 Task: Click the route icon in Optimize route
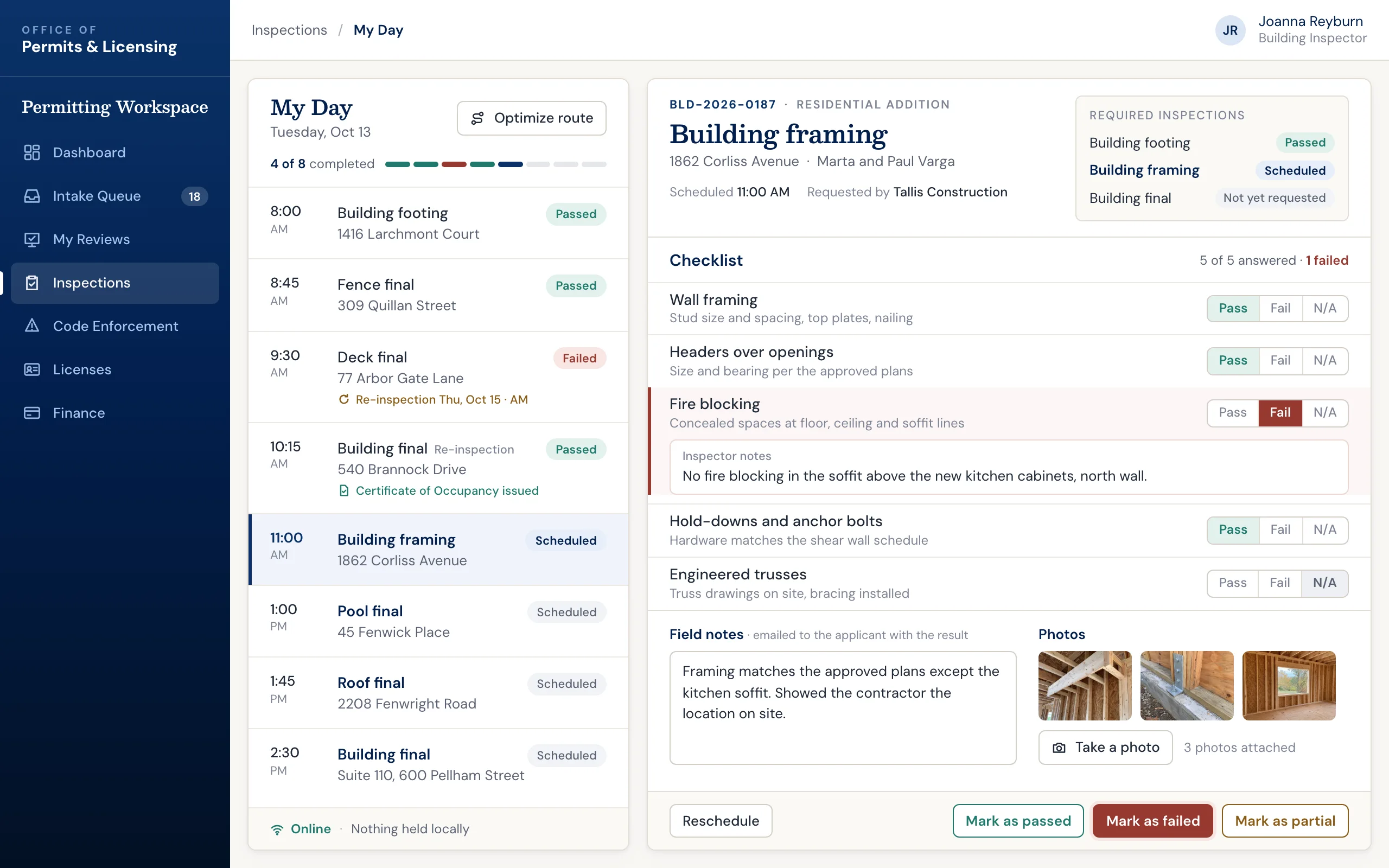click(x=477, y=118)
